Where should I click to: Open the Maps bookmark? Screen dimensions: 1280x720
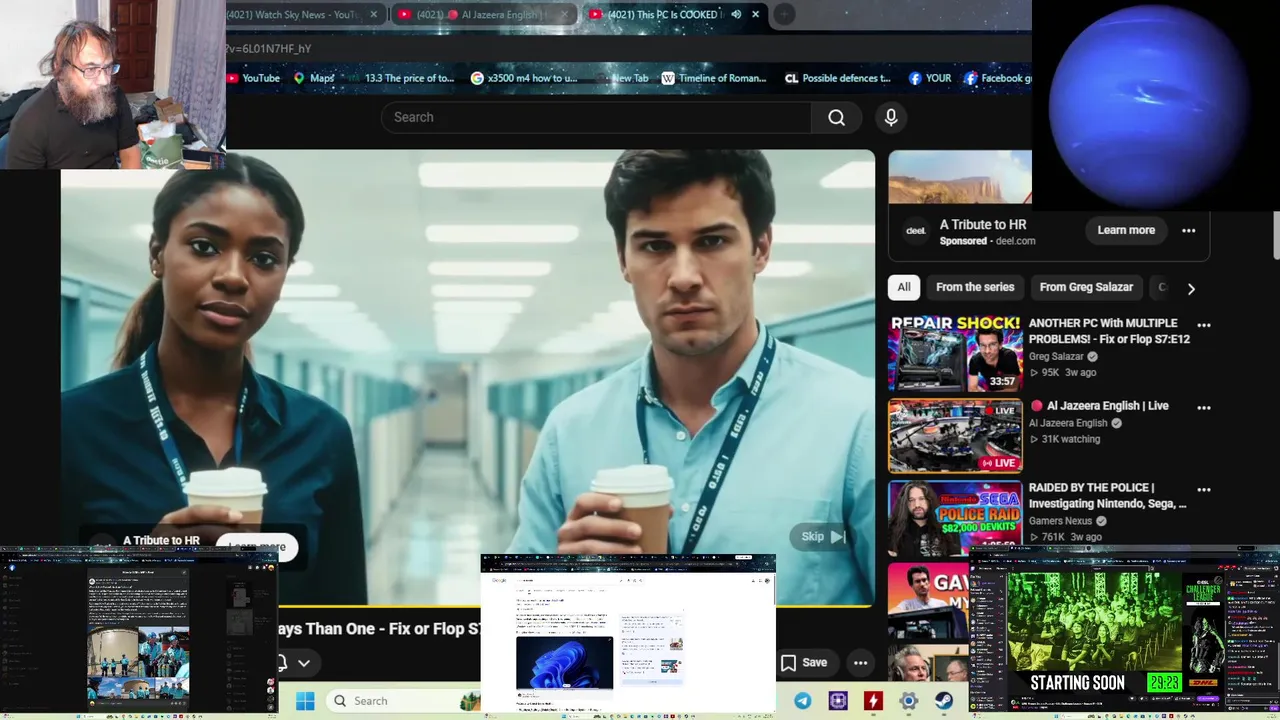(314, 78)
